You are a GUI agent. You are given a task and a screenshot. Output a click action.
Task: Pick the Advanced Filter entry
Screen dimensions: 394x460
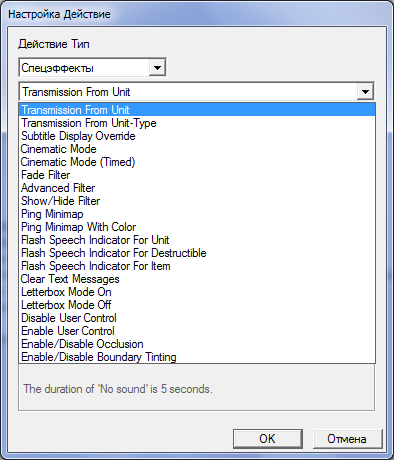(197, 188)
